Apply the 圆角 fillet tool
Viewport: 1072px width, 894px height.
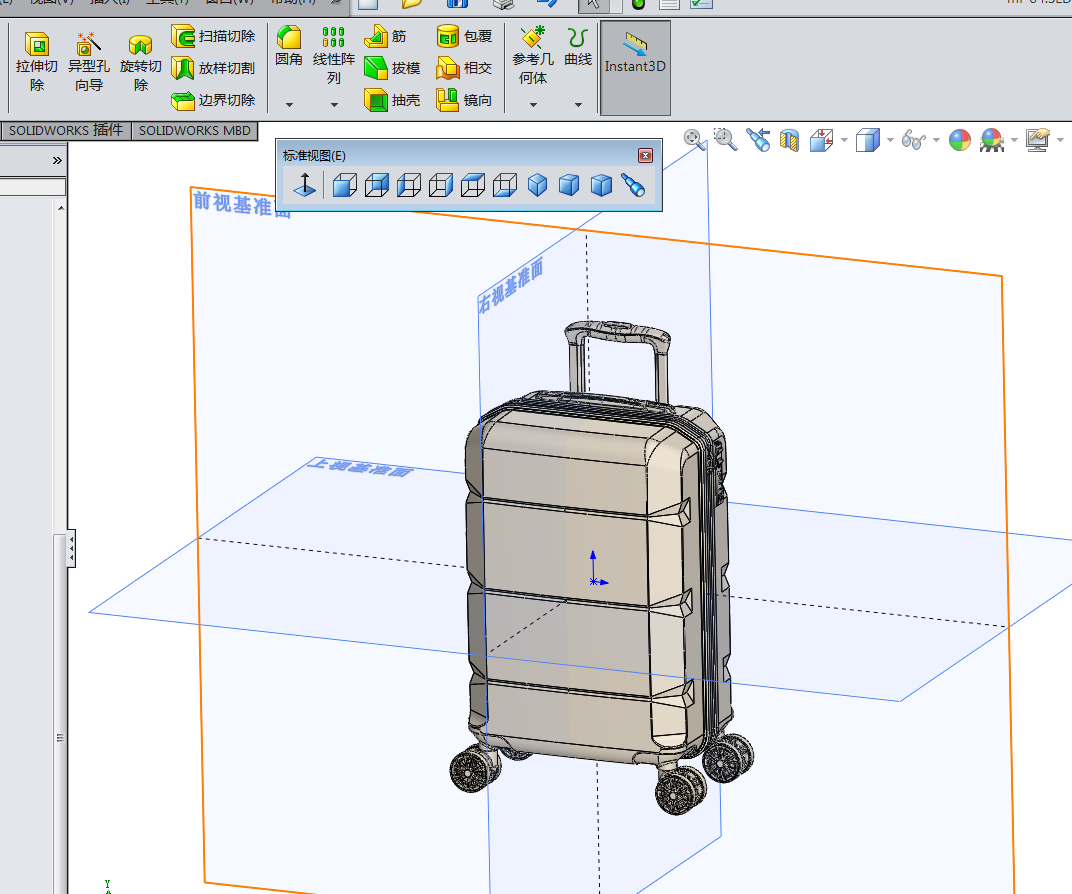[x=289, y=45]
